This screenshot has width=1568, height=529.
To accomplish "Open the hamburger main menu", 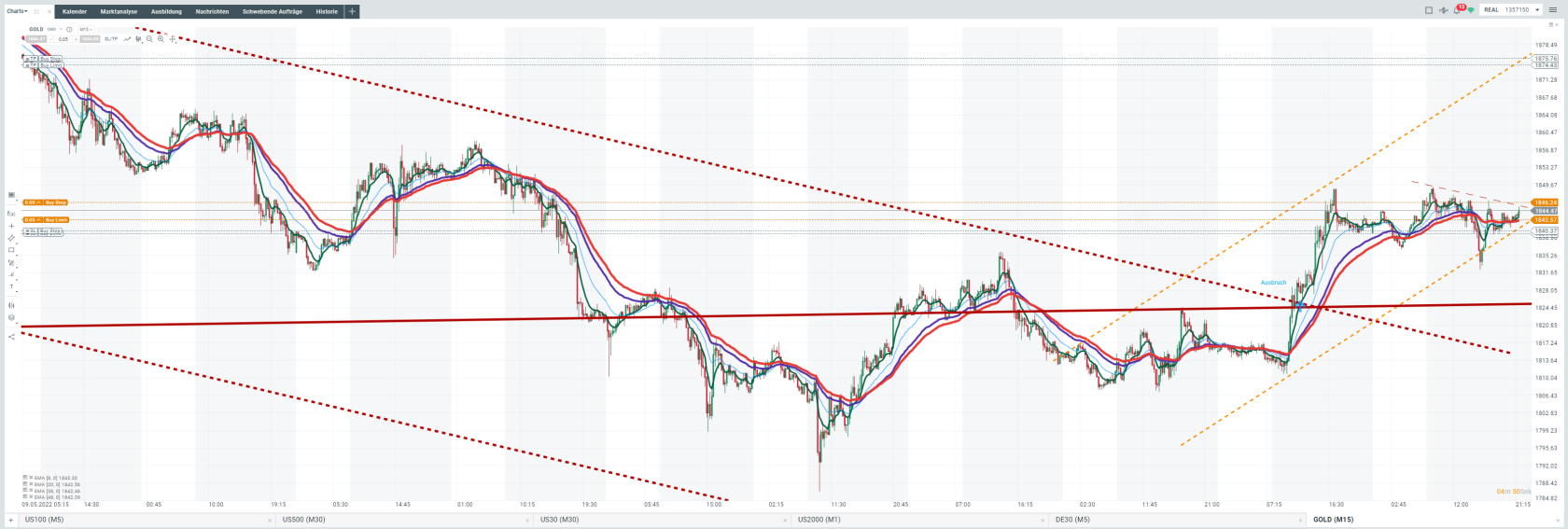I will coord(1553,10).
